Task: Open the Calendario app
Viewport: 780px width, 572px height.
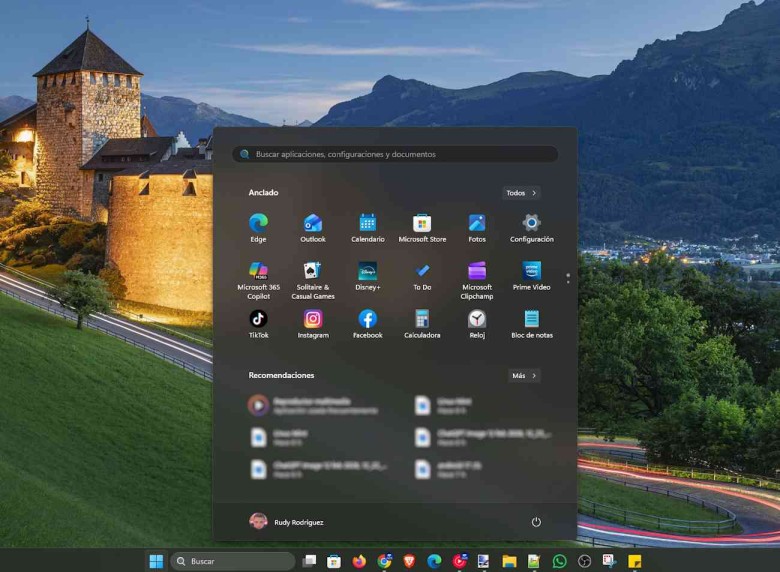Action: [x=367, y=223]
